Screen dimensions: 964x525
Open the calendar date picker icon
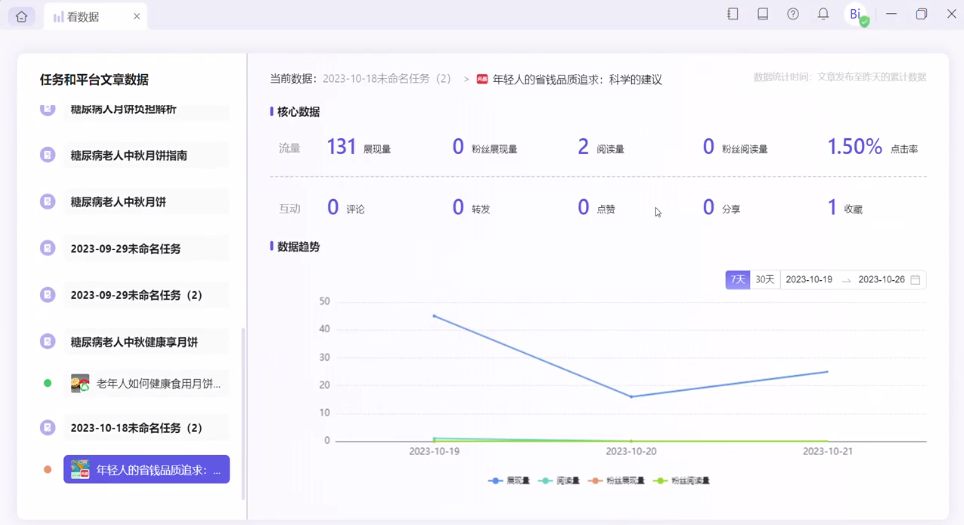click(915, 280)
